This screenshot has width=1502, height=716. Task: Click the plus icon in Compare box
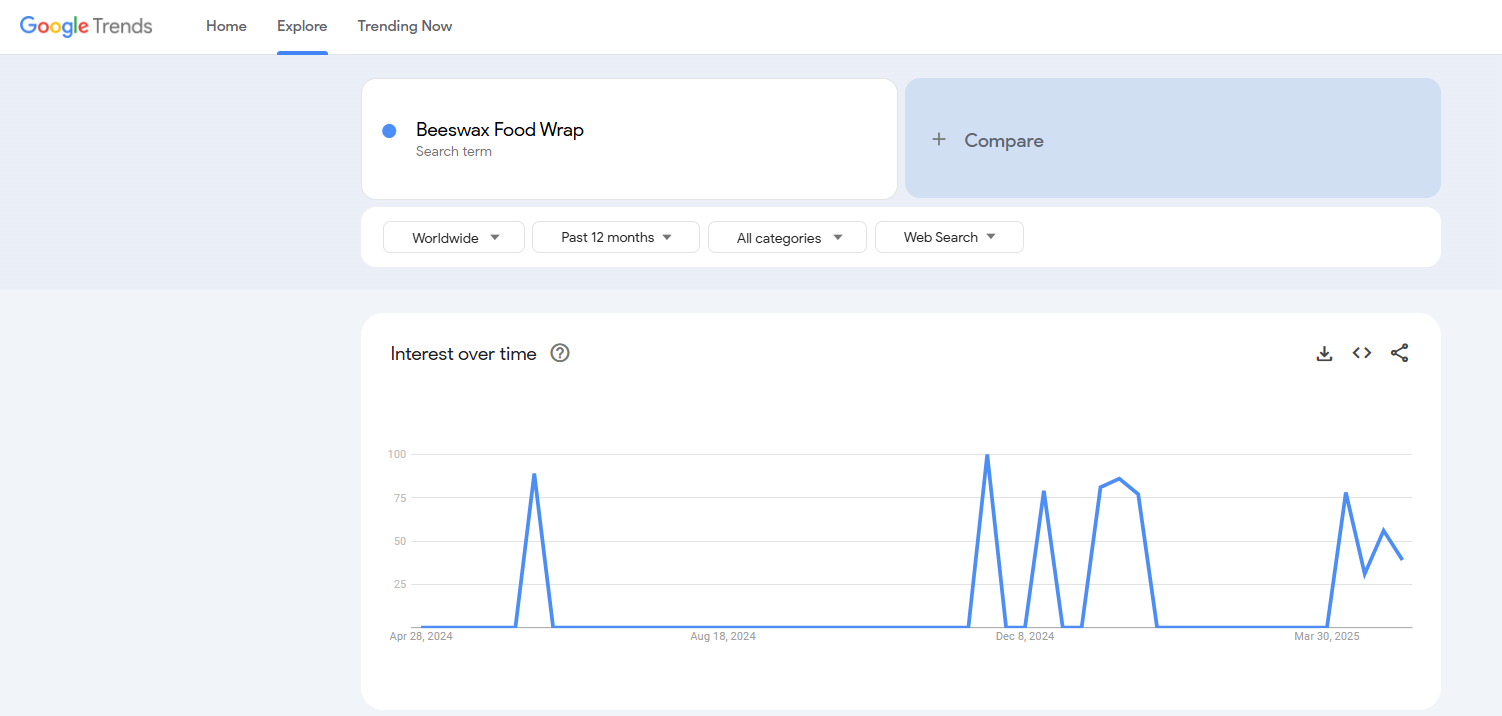coord(938,140)
